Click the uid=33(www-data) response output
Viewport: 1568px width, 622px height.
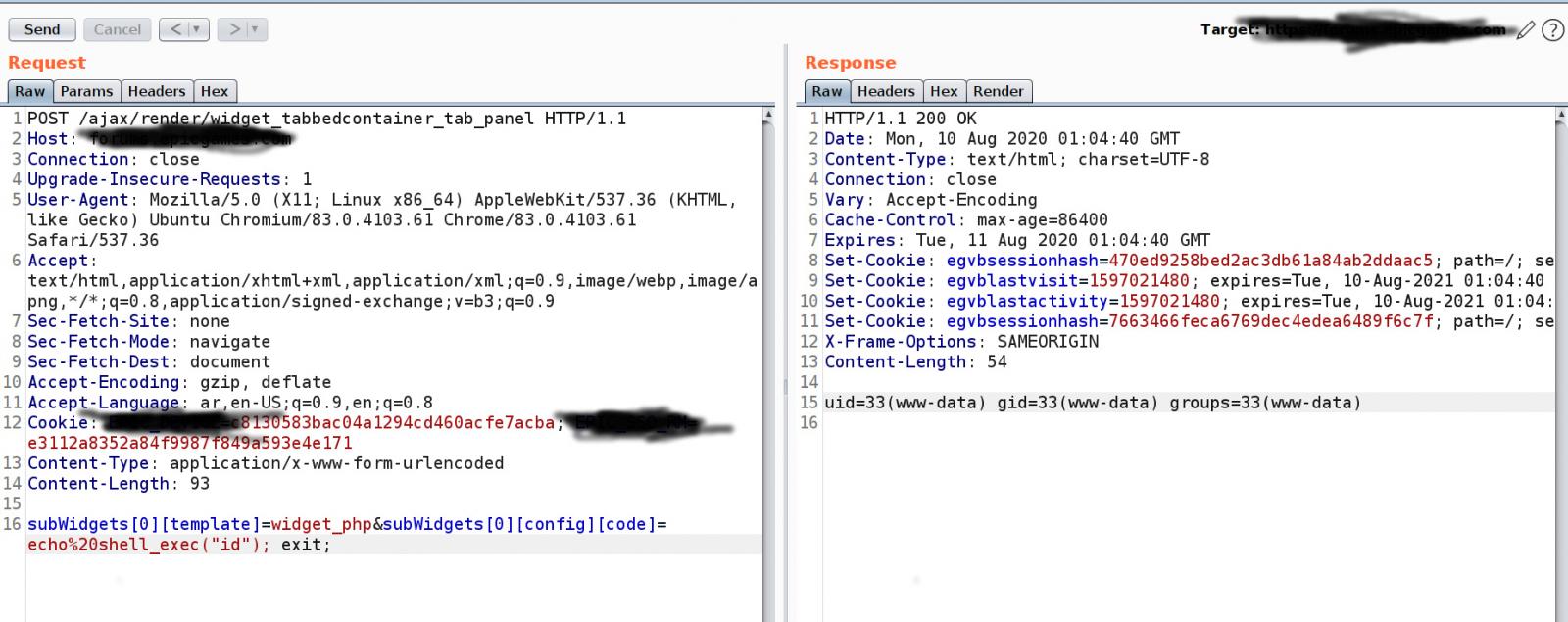[1093, 403]
